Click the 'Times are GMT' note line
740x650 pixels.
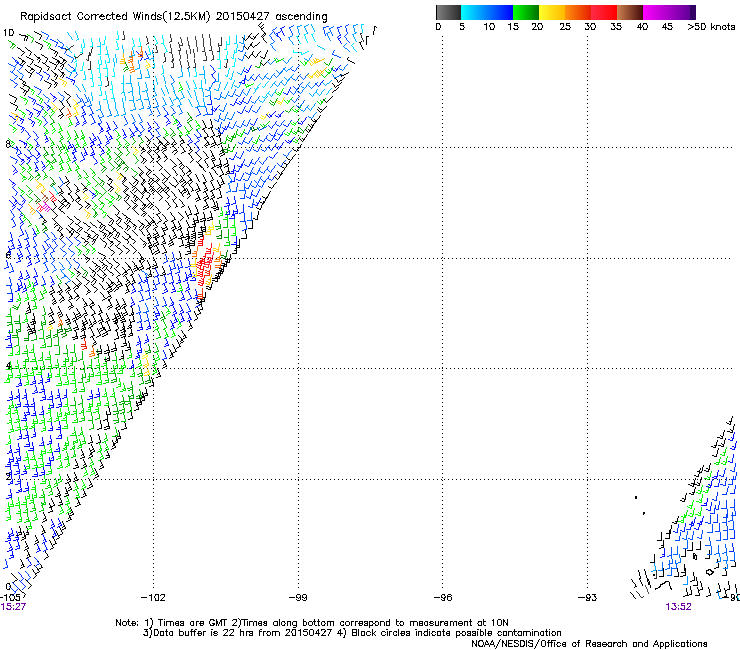point(312,623)
